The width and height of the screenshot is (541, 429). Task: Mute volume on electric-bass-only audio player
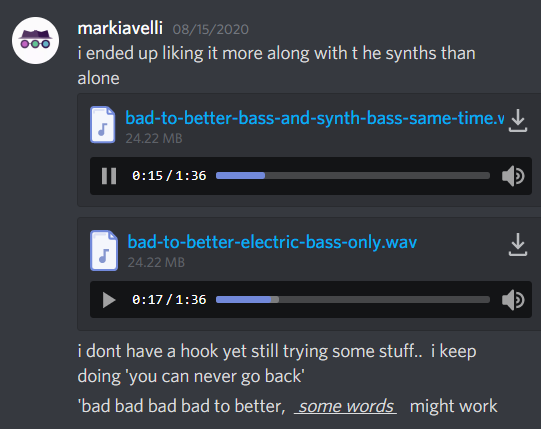click(513, 300)
